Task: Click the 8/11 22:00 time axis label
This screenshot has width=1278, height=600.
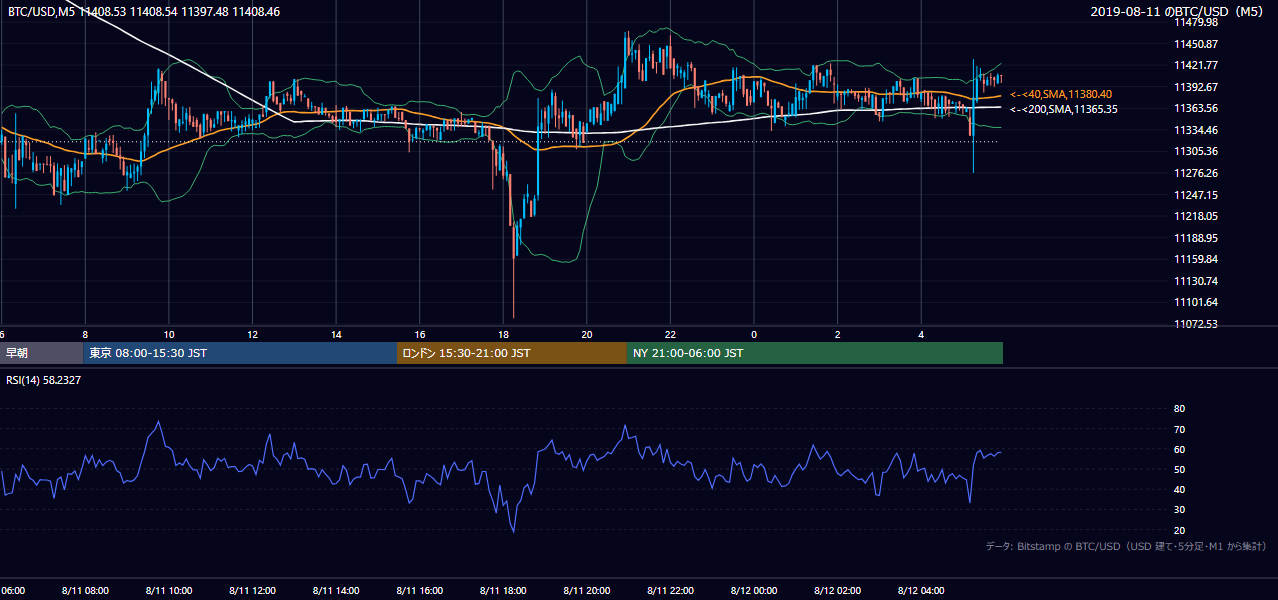Action: point(670,591)
